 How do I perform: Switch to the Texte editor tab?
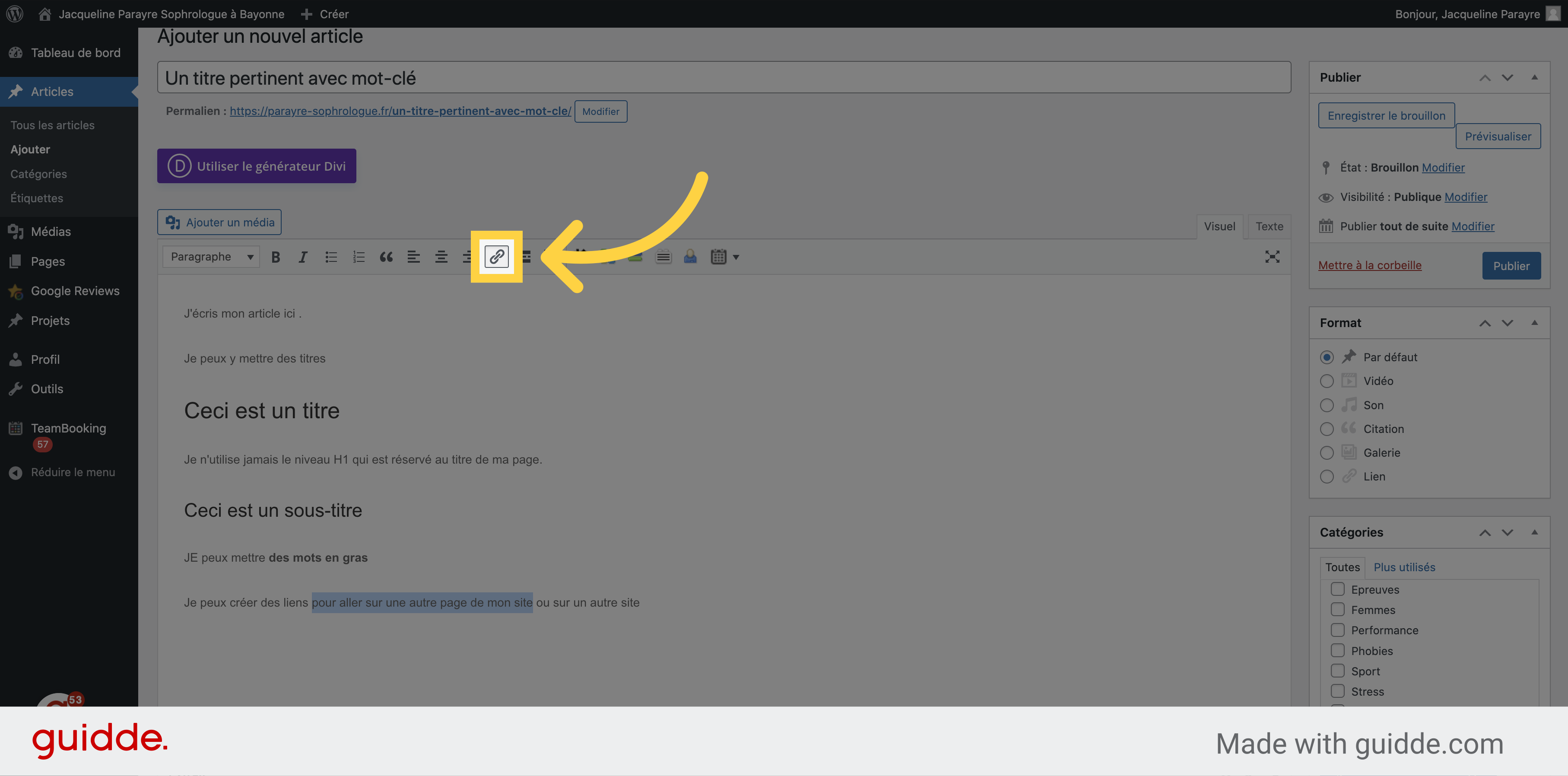pyautogui.click(x=1269, y=226)
